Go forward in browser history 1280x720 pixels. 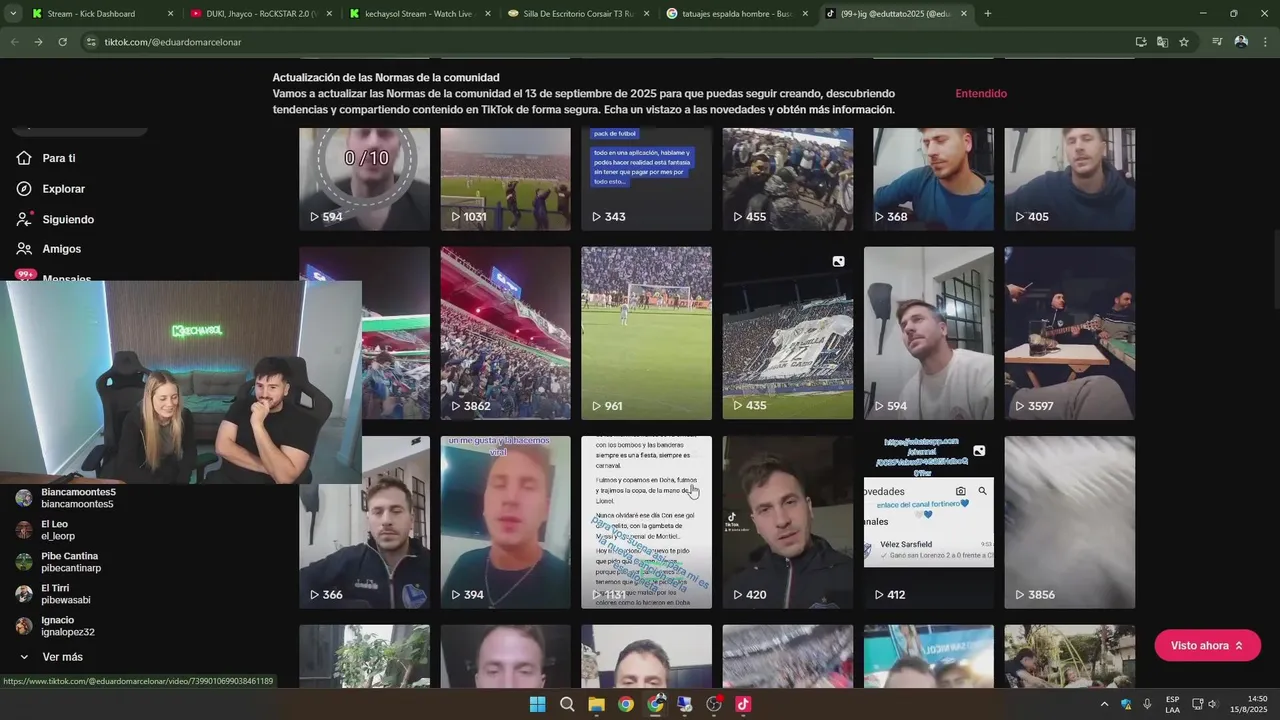pos(38,42)
